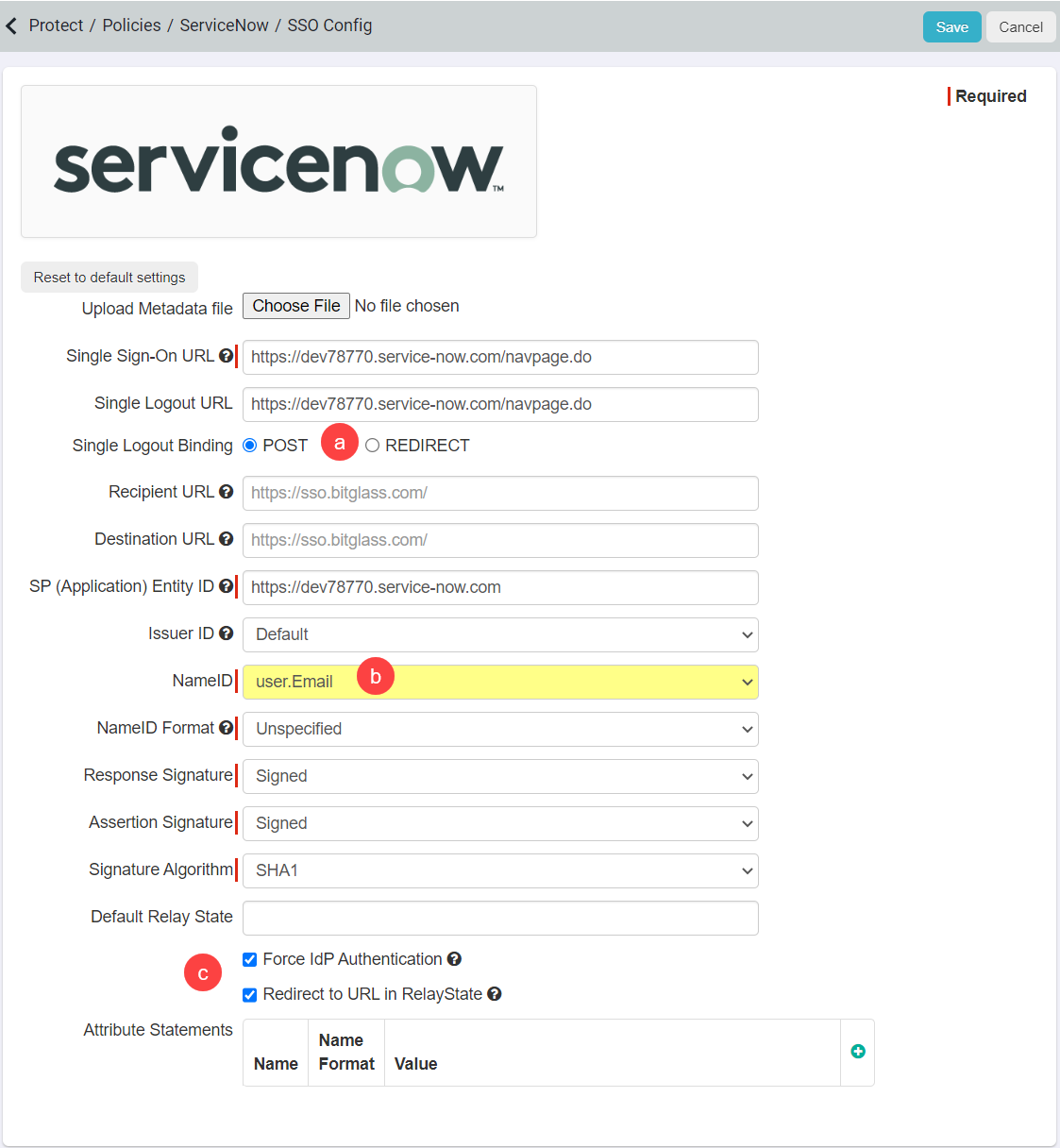The width and height of the screenshot is (1060, 1148).
Task: Click the SP (Application) Entity ID help icon
Action: click(x=227, y=585)
